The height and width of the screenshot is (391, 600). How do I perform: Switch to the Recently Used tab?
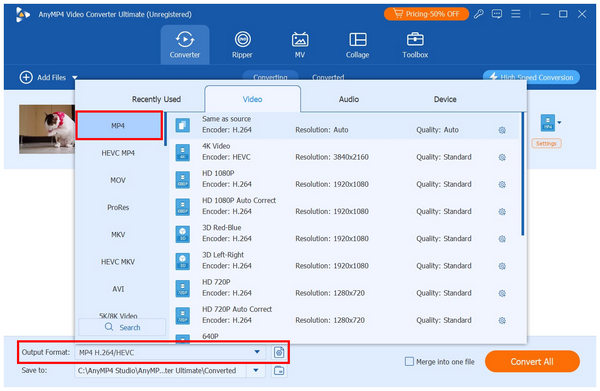pos(156,99)
